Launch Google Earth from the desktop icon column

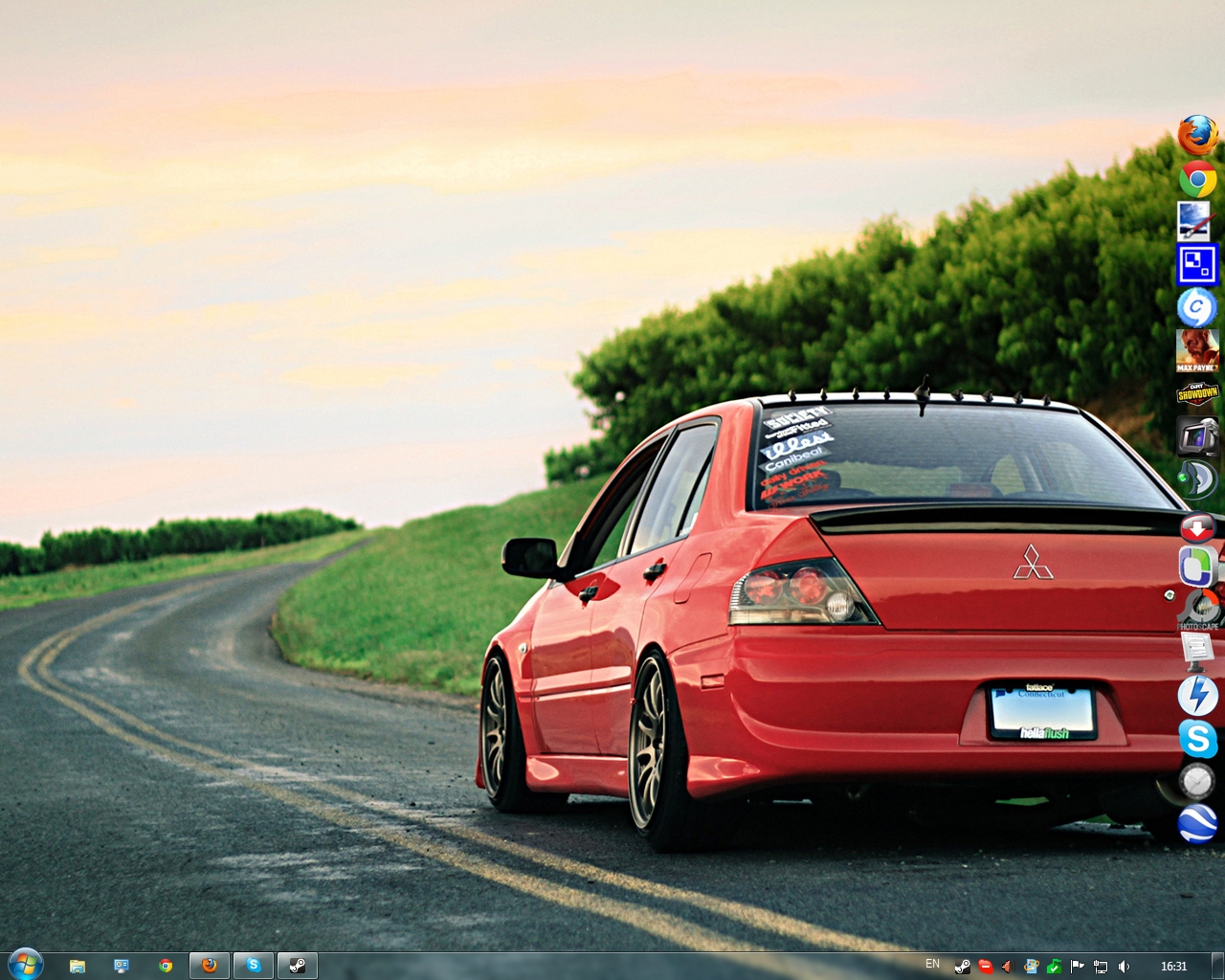(x=1197, y=824)
